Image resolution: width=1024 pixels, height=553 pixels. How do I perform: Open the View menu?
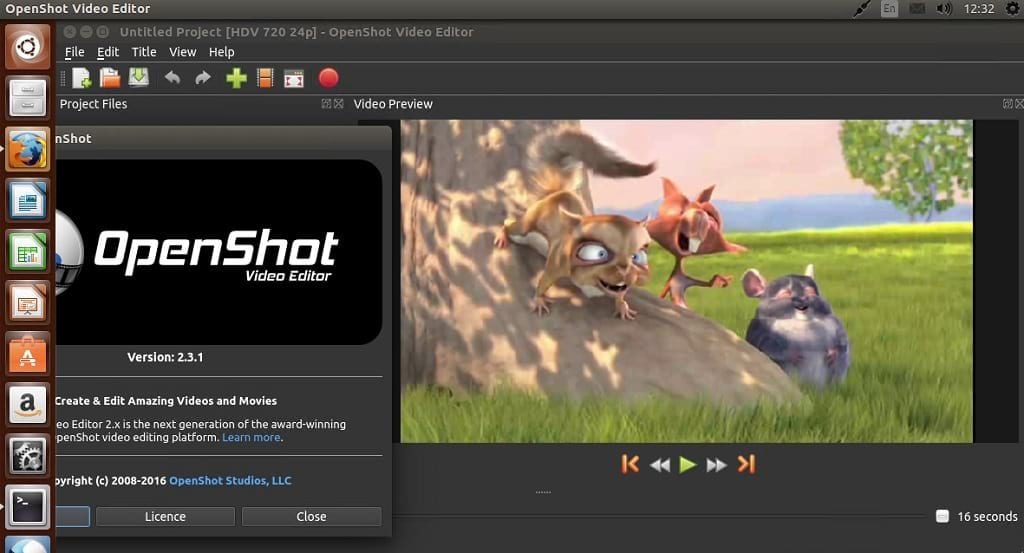(x=182, y=52)
